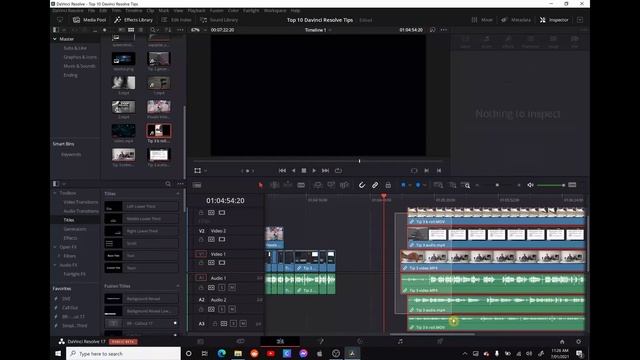Click the insert clip icon
This screenshot has height=360, width=640.
317,185
